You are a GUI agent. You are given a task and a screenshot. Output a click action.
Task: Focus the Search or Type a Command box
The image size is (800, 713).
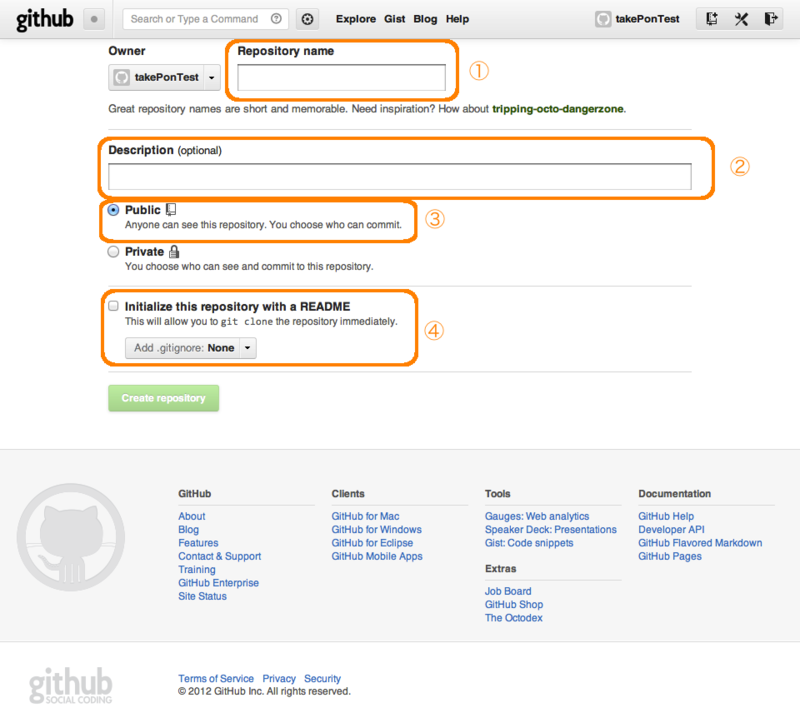point(206,19)
